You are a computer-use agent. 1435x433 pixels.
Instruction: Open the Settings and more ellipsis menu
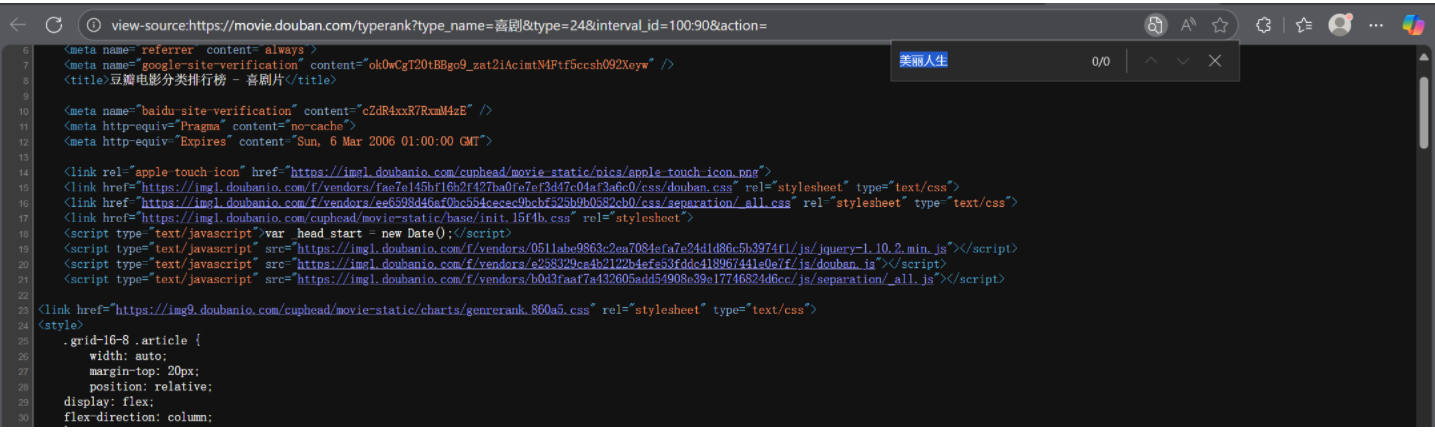click(1377, 24)
